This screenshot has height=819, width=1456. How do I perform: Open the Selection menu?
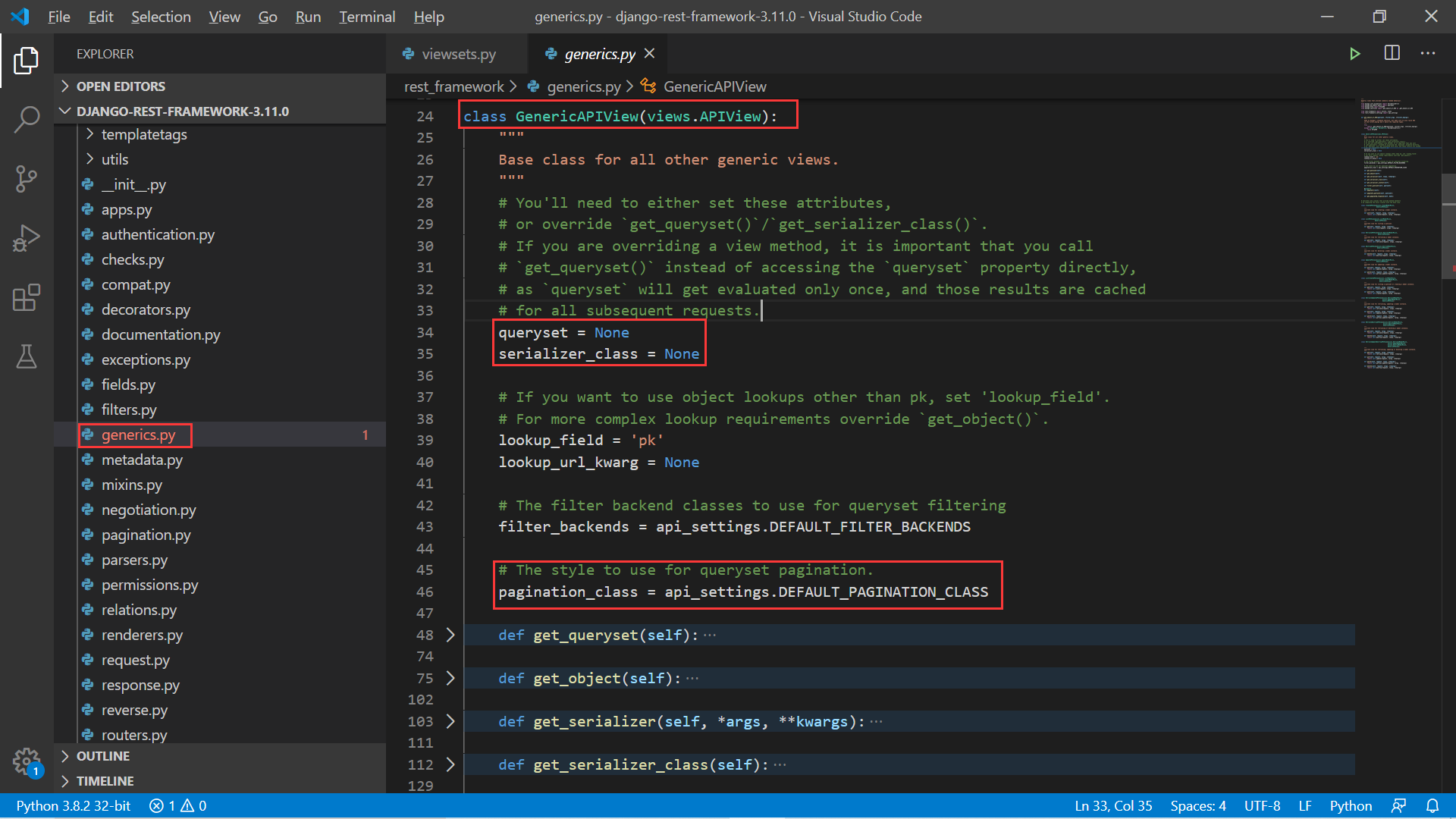[x=161, y=17]
